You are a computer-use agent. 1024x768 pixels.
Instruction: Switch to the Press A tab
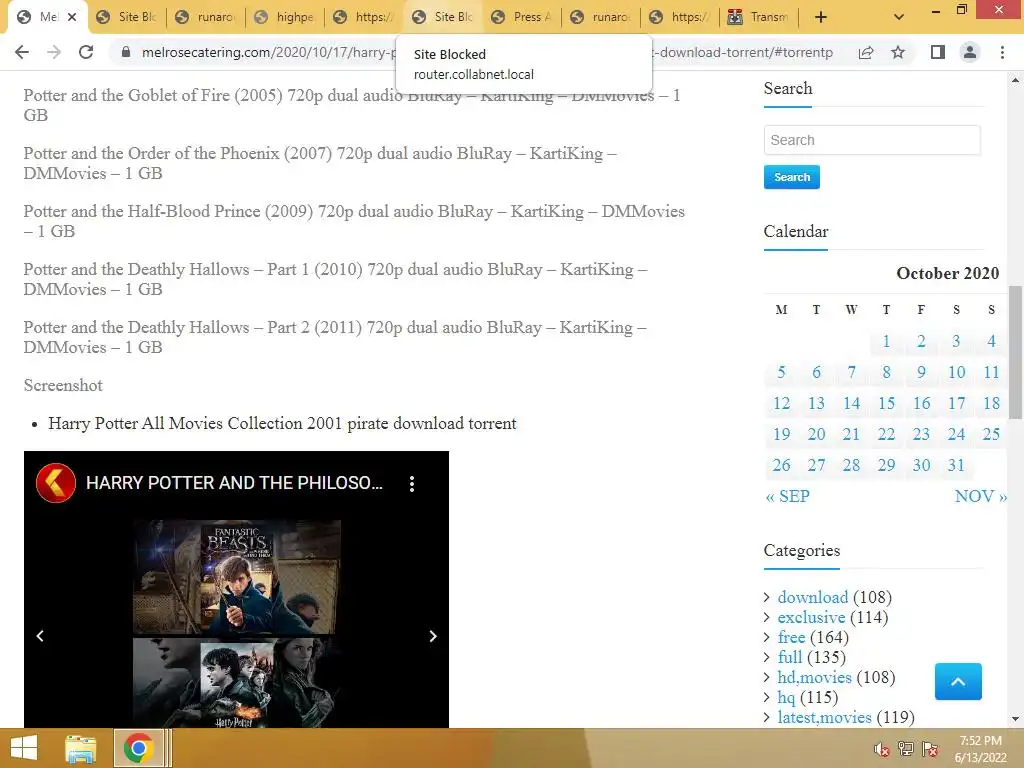[x=522, y=17]
